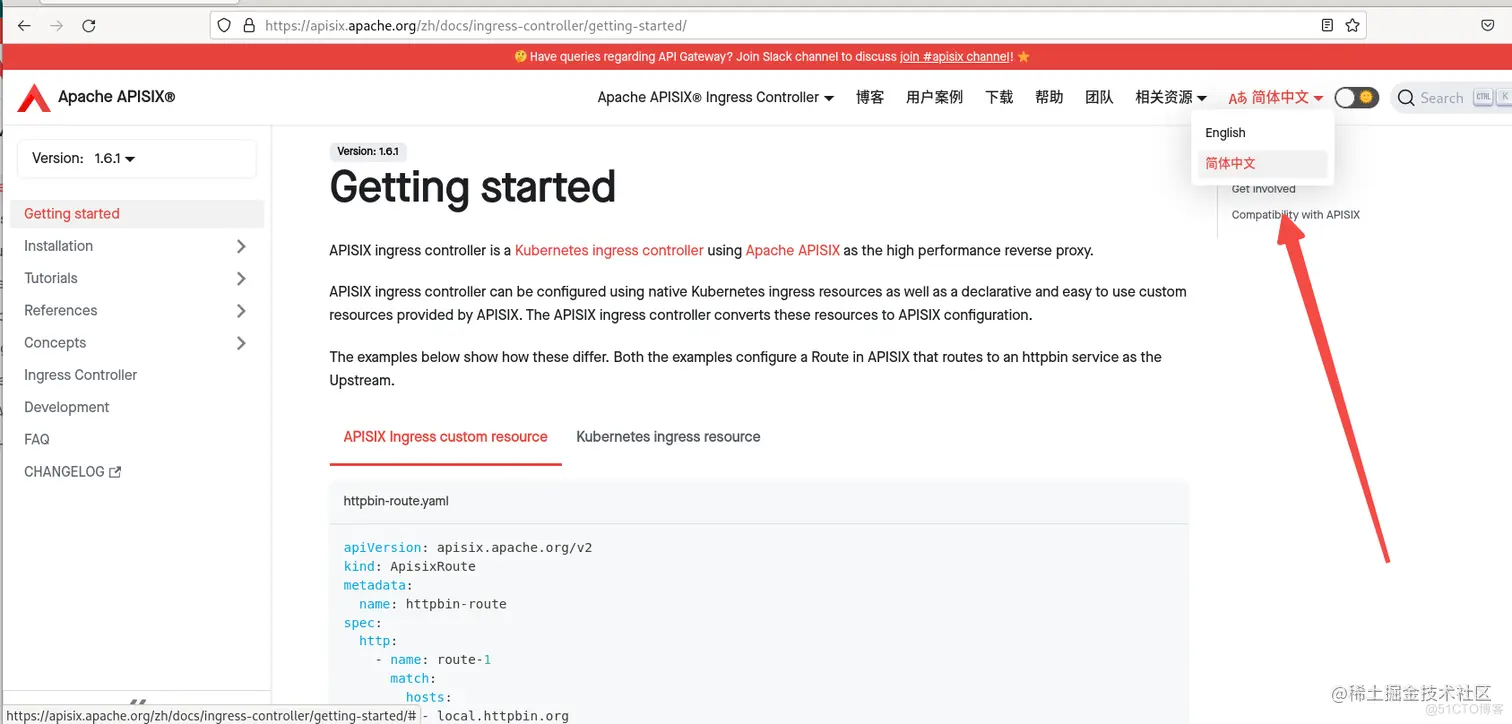Go back with the browser back arrow
The width and height of the screenshot is (1512, 724).
[25, 26]
